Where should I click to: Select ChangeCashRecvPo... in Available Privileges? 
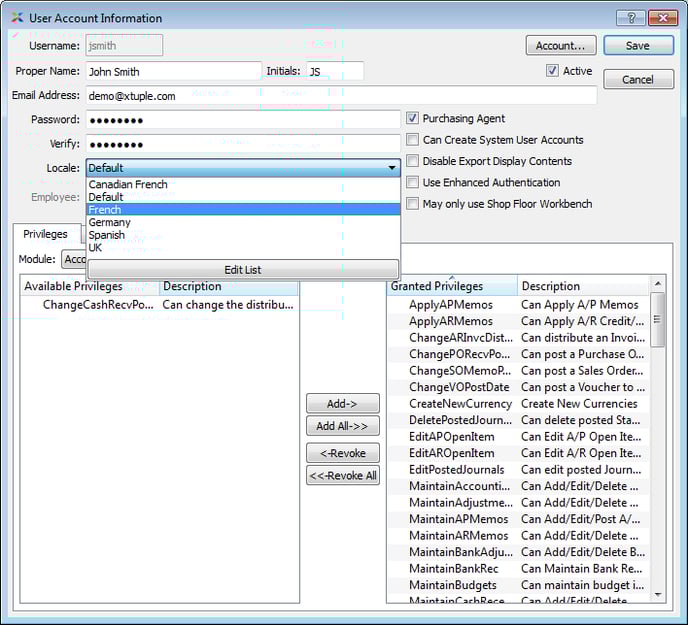point(98,305)
